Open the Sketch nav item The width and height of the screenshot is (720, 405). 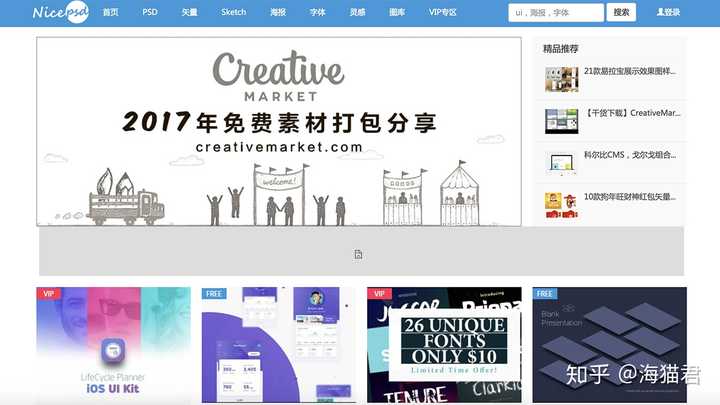(233, 12)
